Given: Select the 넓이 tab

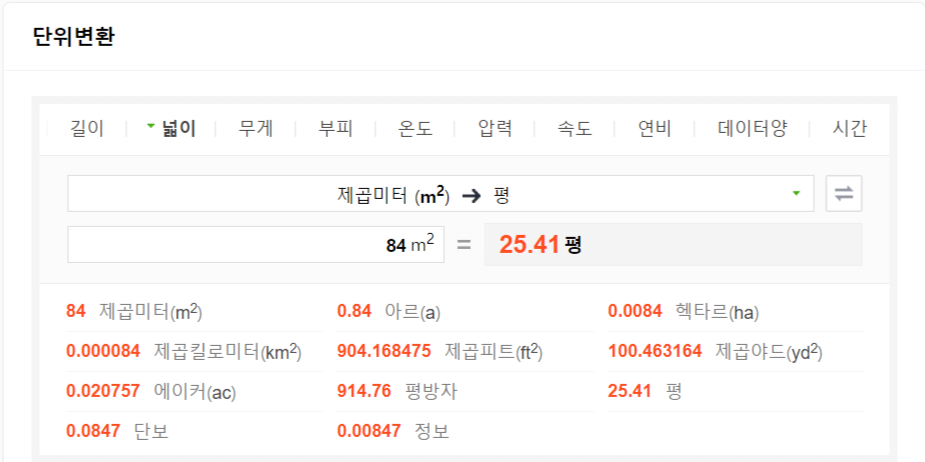Looking at the screenshot, I should [179, 129].
